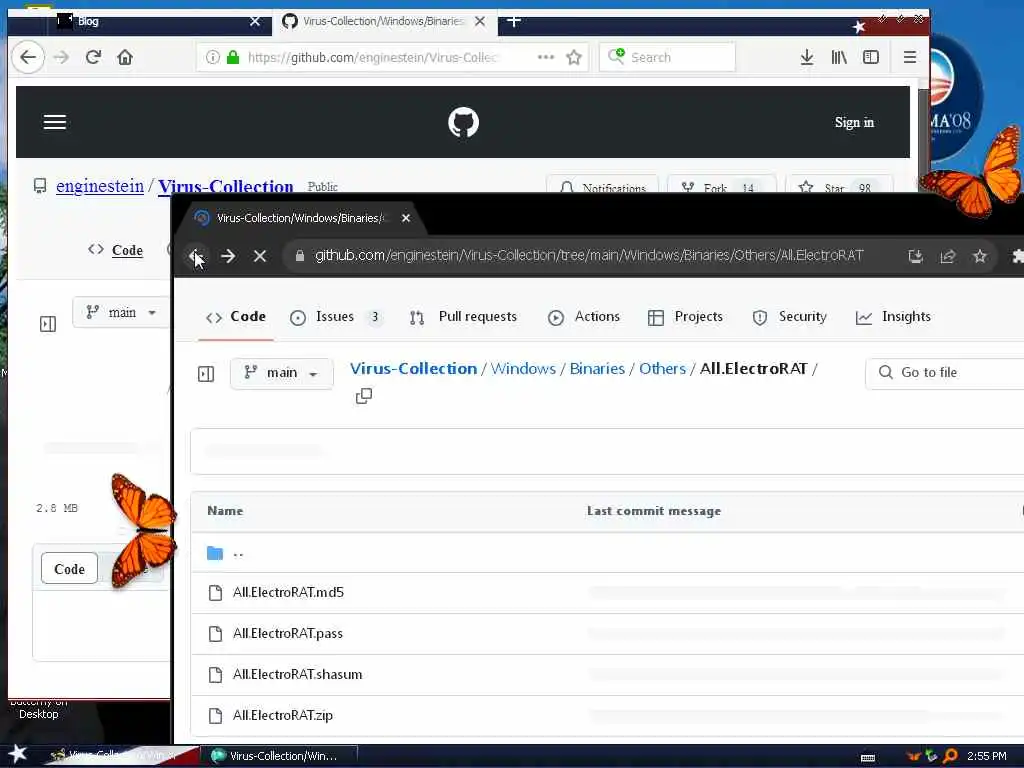Open the Issues tab

point(336,317)
